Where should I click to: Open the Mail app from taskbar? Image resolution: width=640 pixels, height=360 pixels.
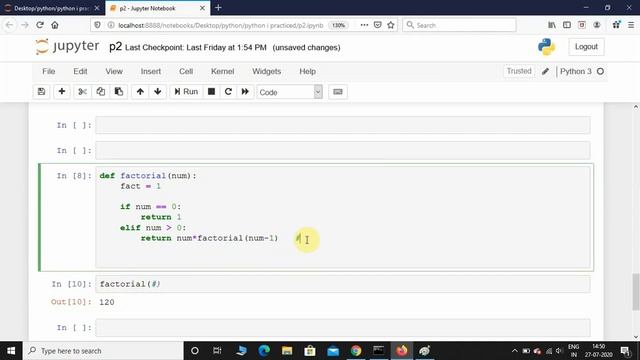(333, 351)
